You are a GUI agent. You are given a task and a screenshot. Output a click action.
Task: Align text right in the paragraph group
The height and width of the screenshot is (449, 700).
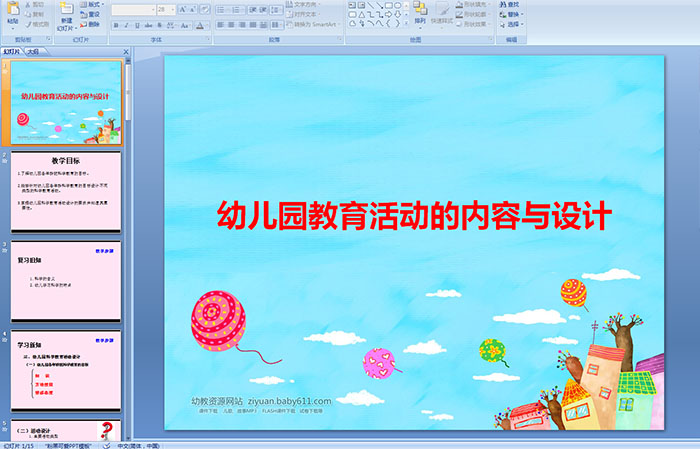(x=242, y=25)
